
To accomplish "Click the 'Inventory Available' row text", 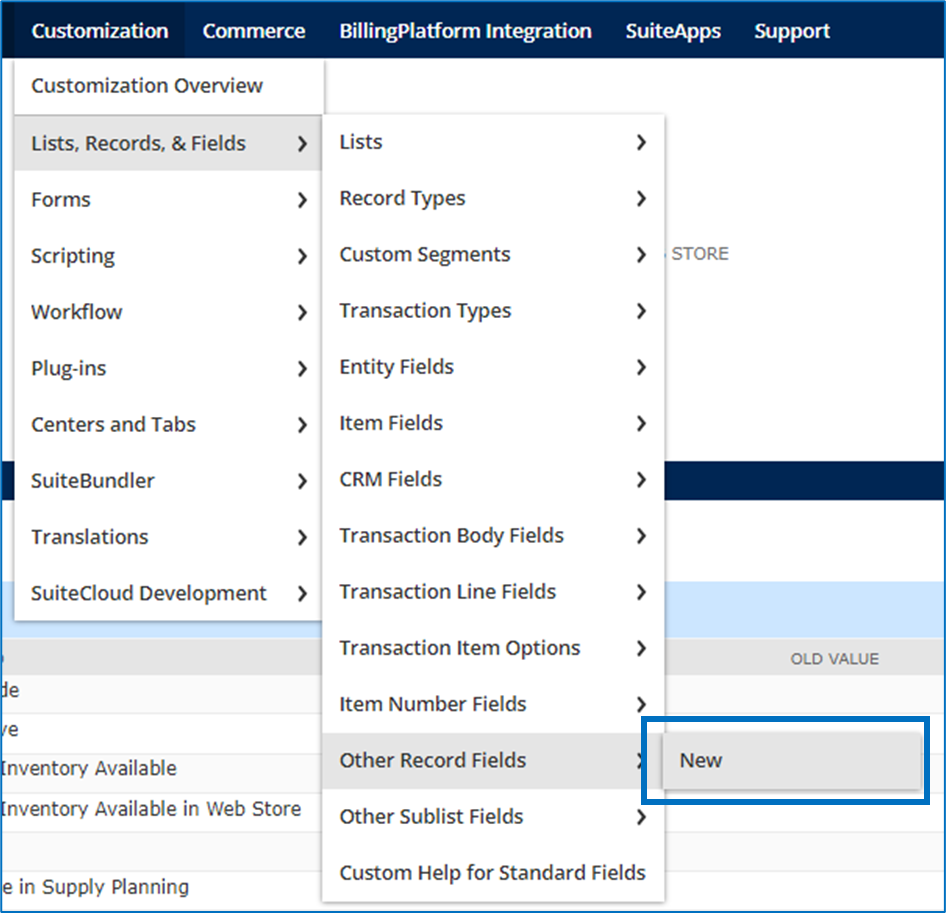I will (89, 768).
